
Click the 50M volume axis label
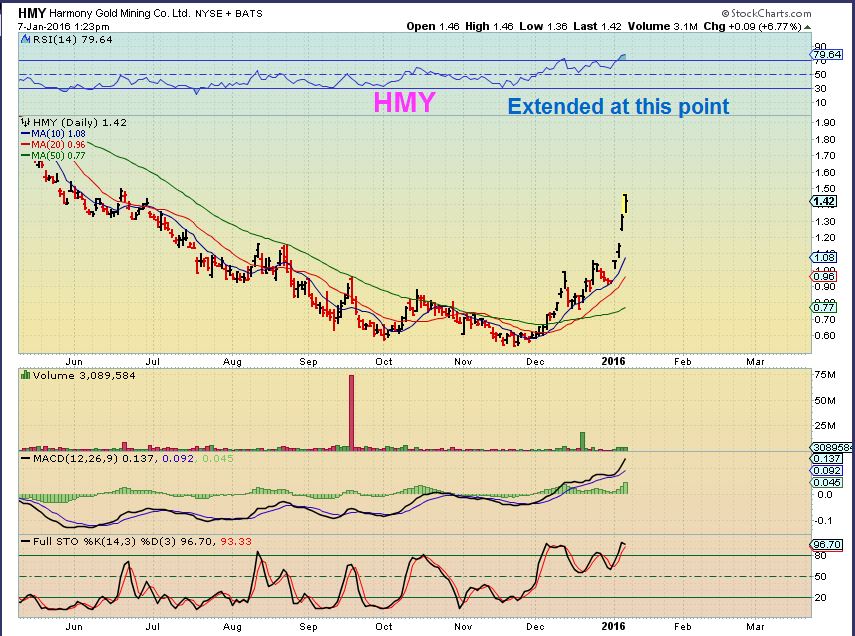point(824,401)
